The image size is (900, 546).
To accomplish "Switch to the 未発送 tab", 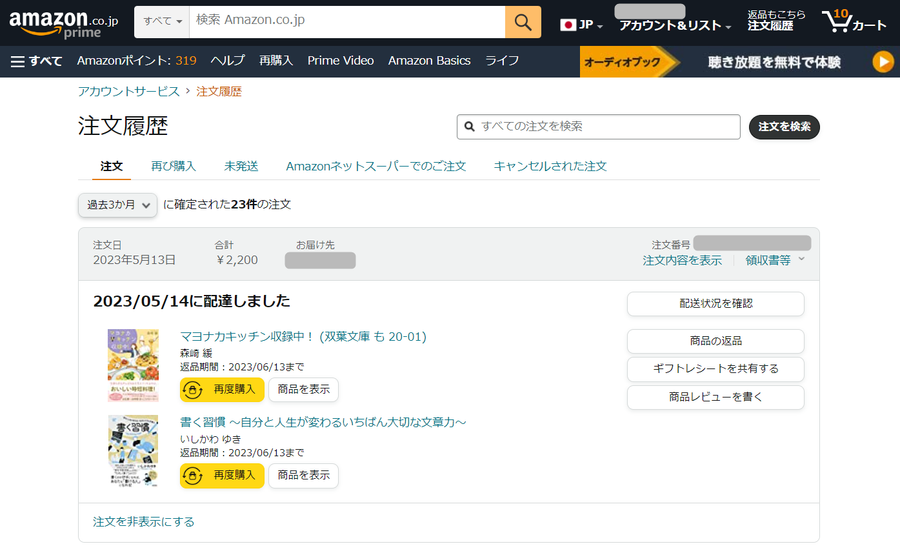I will pos(241,166).
